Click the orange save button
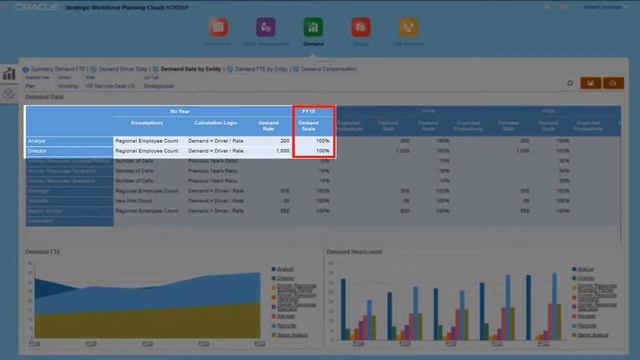640x360 pixels. tap(591, 83)
